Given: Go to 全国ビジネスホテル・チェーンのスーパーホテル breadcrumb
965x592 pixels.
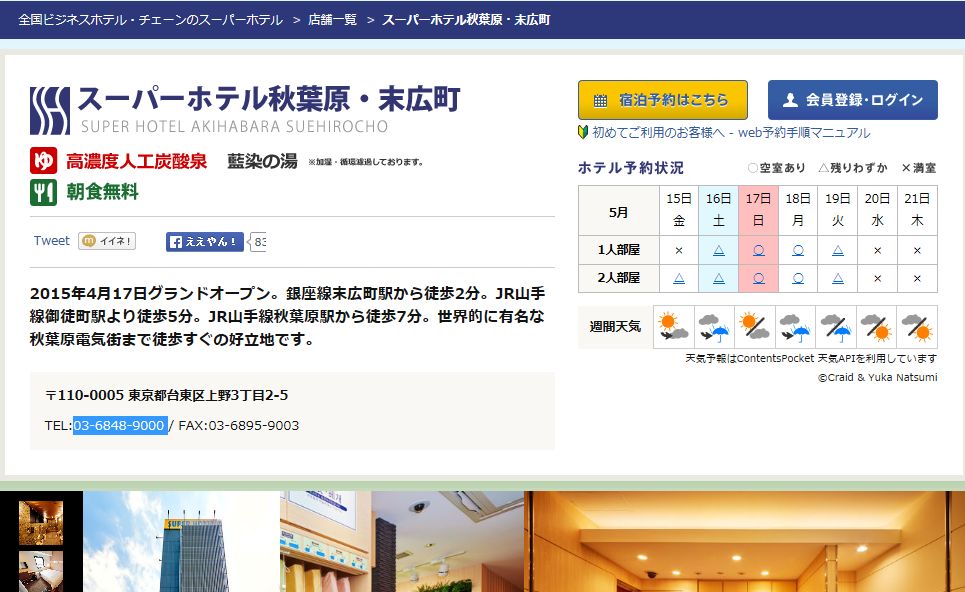Looking at the screenshot, I should pos(150,20).
